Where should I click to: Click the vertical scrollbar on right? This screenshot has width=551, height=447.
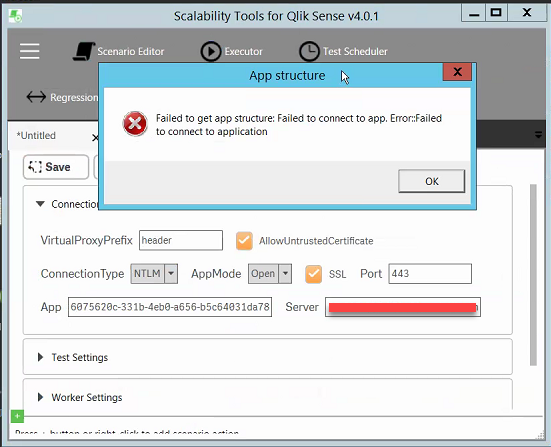click(x=533, y=275)
